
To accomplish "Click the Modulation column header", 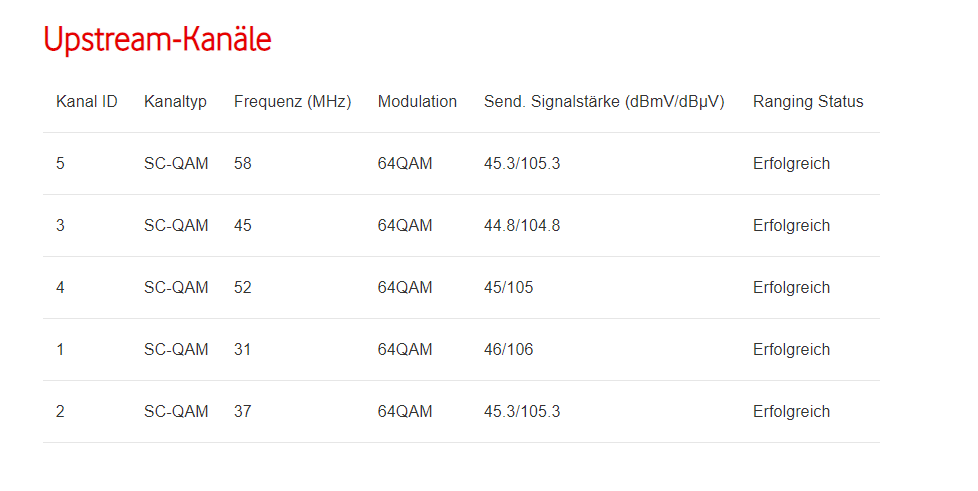I will click(417, 102).
